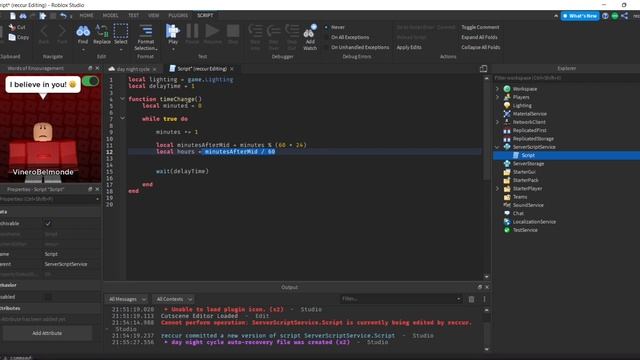Open the VIEW ribbon tab
Screen dimensions: 640x360
pyautogui.click(x=153, y=16)
